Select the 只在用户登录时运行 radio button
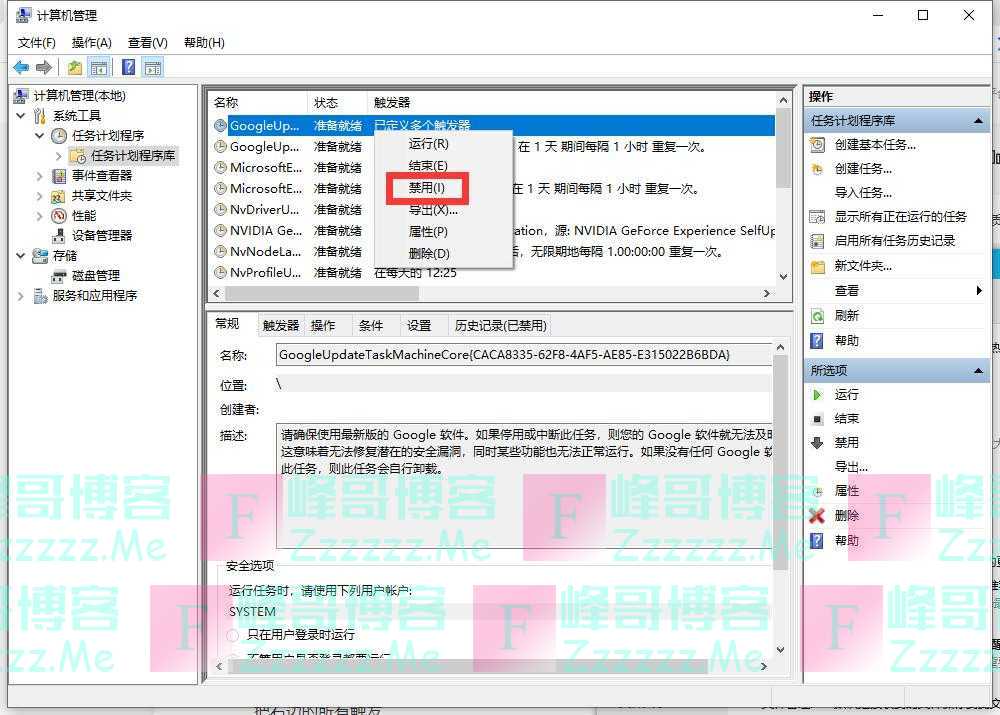The image size is (1000, 715). [x=231, y=634]
